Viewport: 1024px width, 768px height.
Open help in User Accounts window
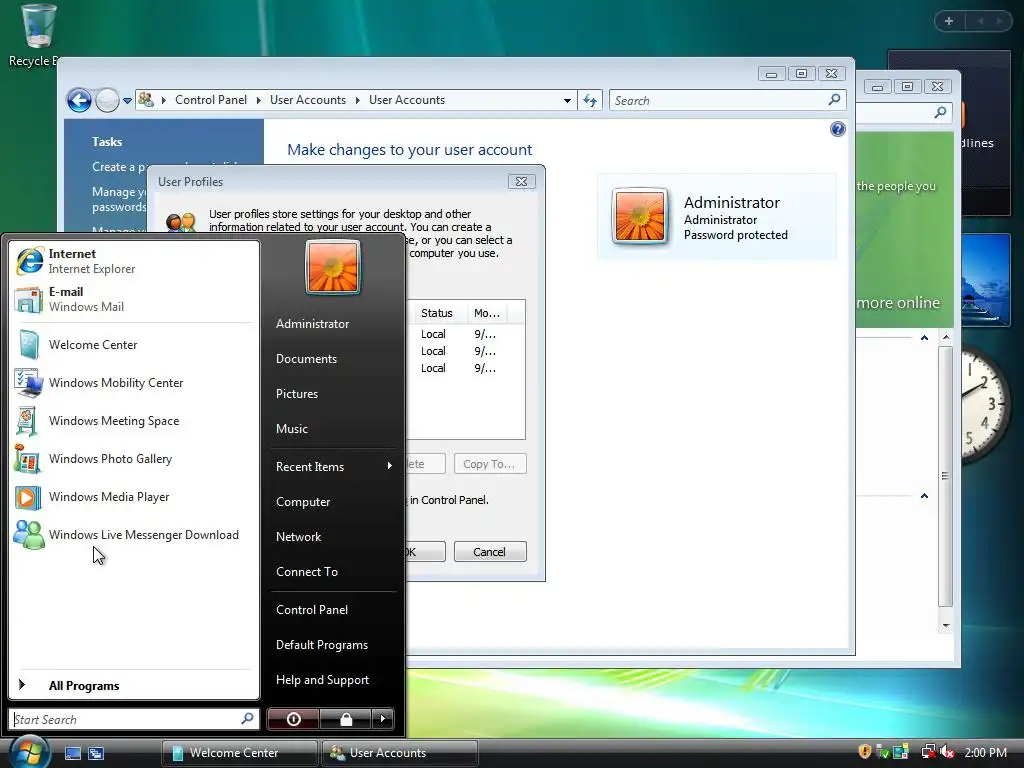837,129
